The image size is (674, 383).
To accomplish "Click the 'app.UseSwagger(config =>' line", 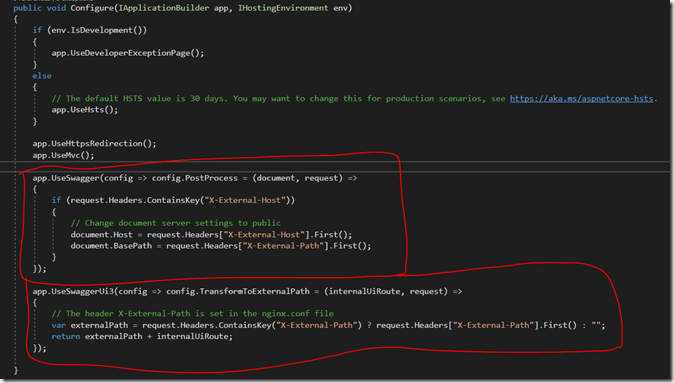I will pyautogui.click(x=195, y=178).
